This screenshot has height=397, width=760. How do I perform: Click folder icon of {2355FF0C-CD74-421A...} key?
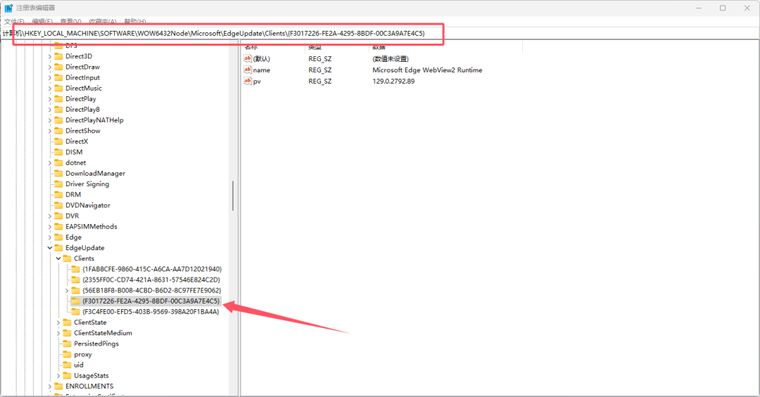[x=76, y=280]
